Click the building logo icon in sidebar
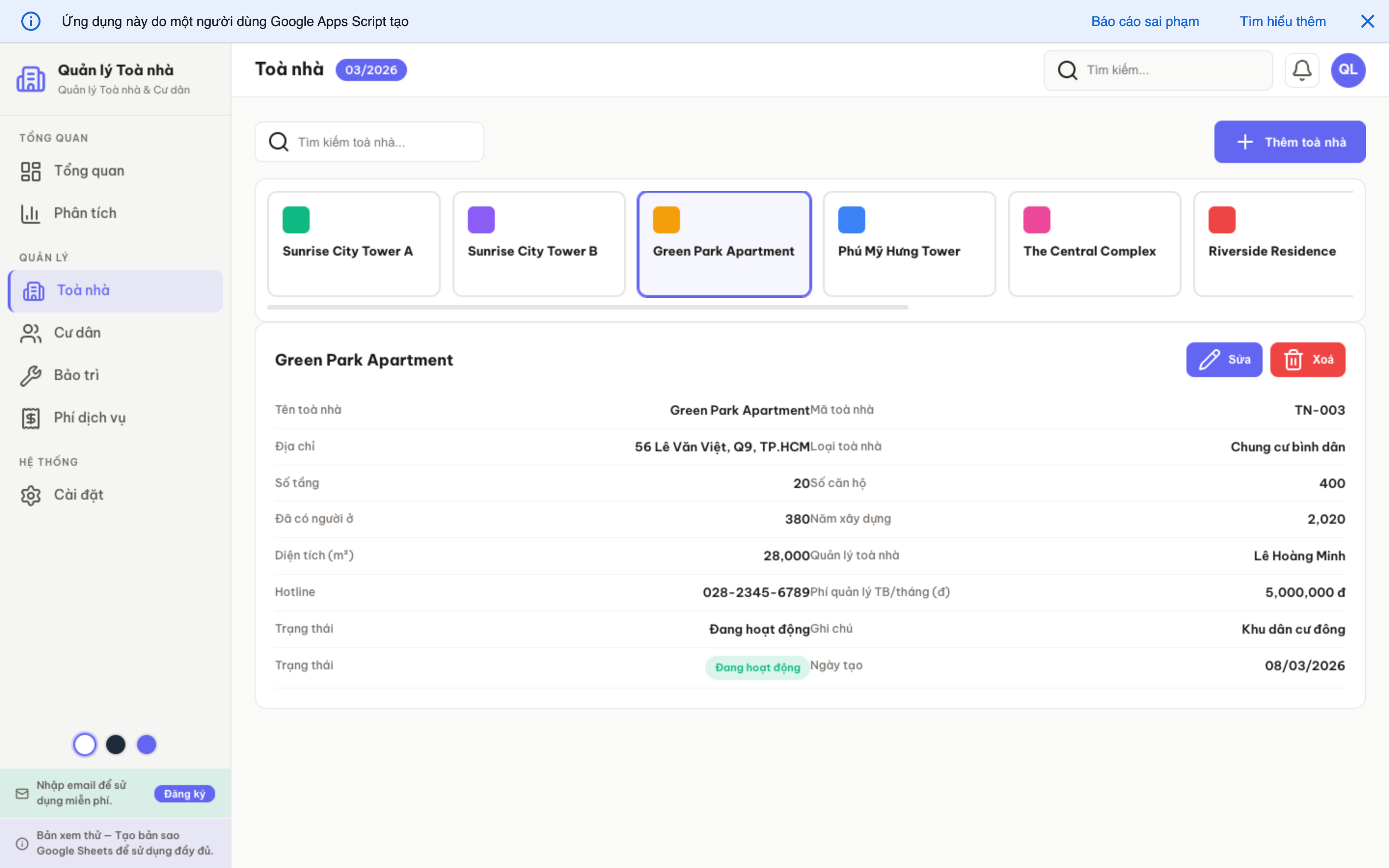1389x868 pixels. pyautogui.click(x=30, y=79)
